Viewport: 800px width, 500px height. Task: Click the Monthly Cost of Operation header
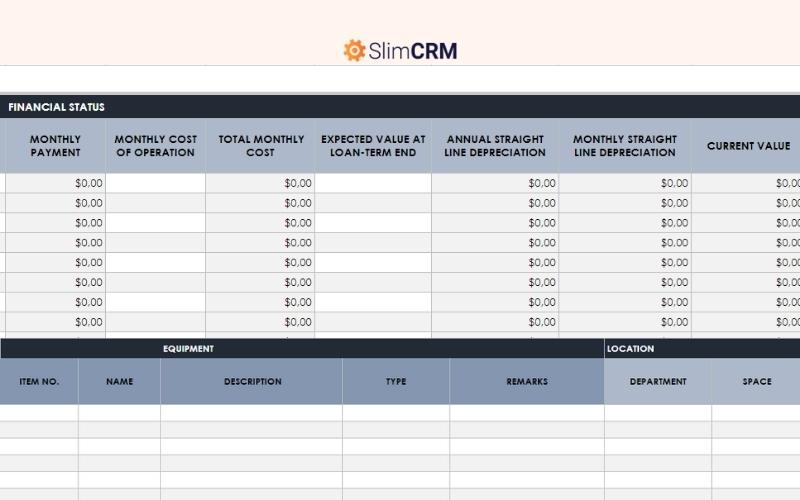pos(155,146)
